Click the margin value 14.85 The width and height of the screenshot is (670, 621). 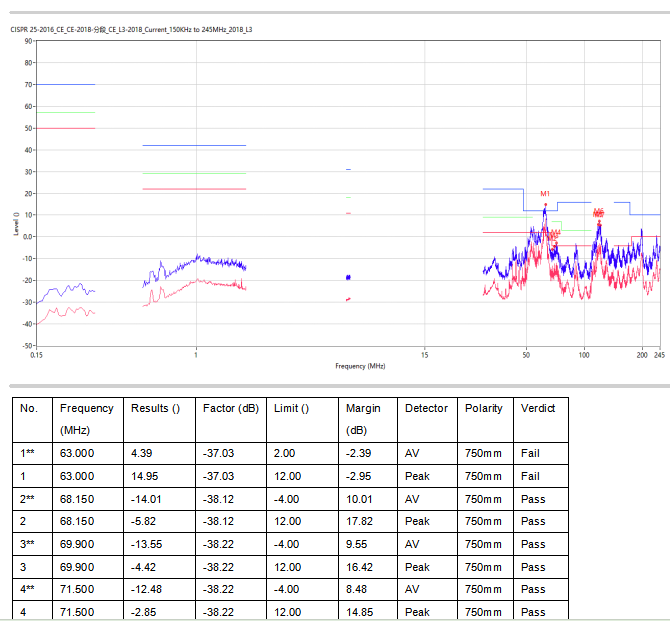pos(359,612)
